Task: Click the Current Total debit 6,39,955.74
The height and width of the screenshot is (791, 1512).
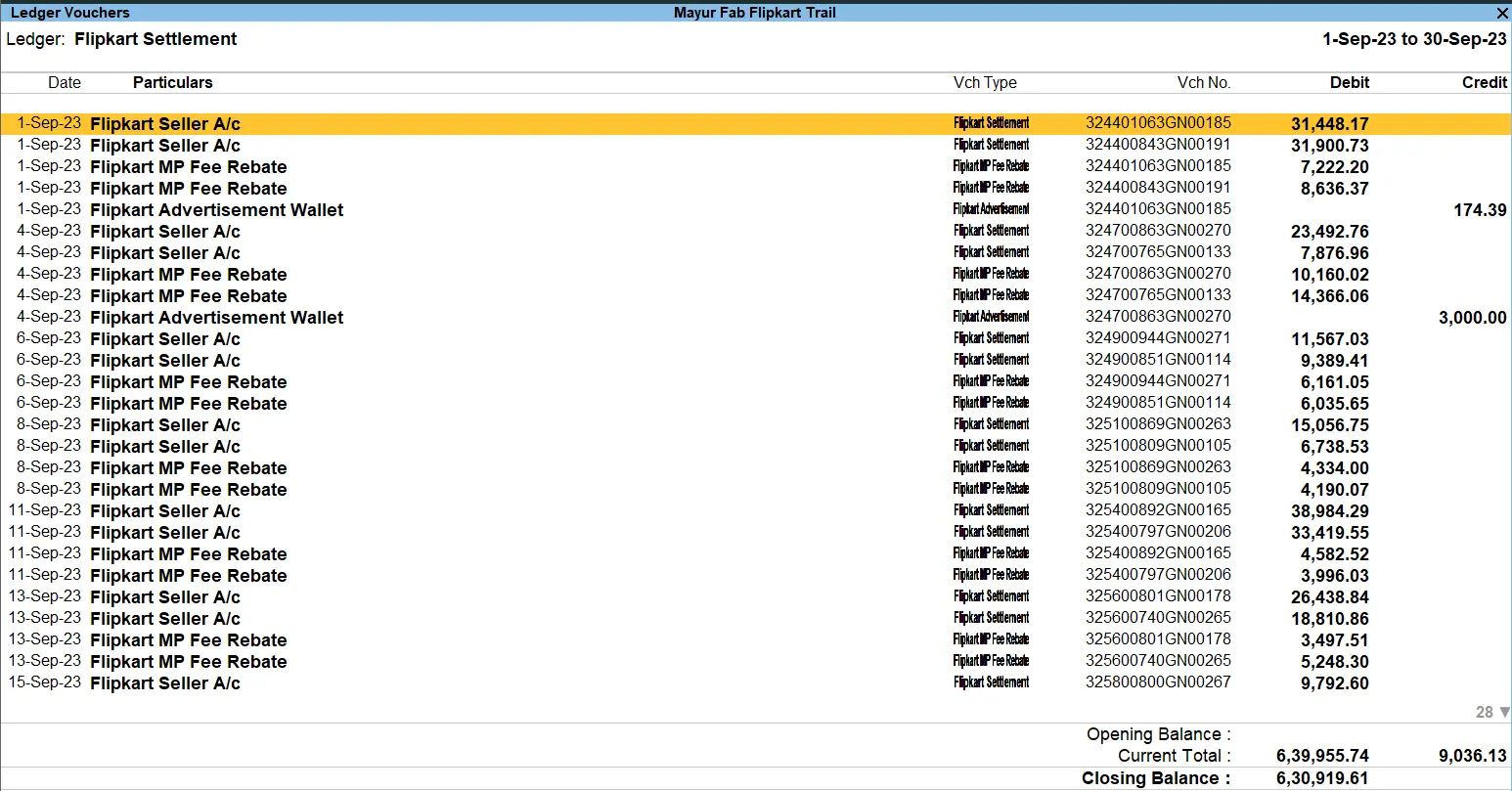Action: pos(1321,756)
